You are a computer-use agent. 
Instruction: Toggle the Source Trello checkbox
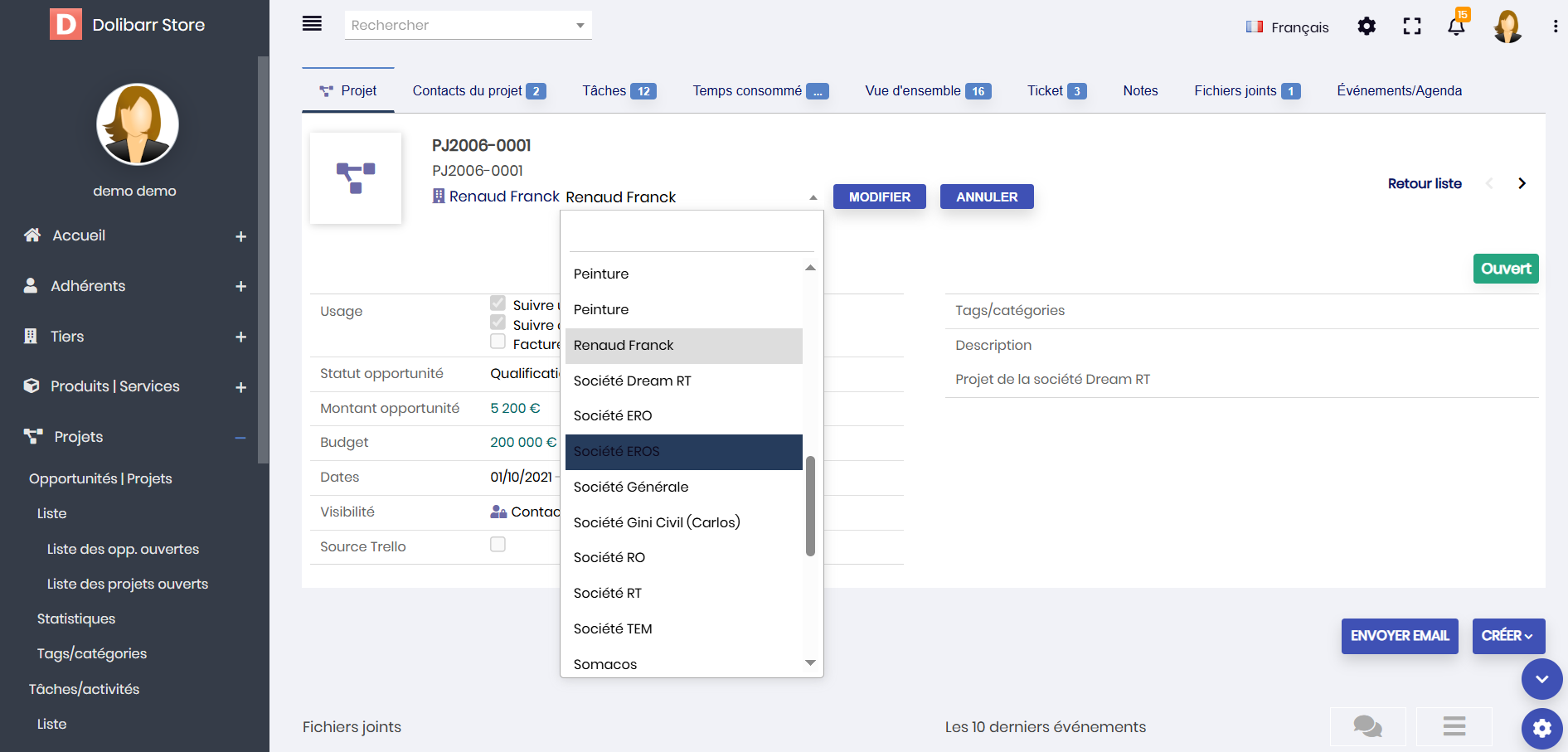(498, 545)
